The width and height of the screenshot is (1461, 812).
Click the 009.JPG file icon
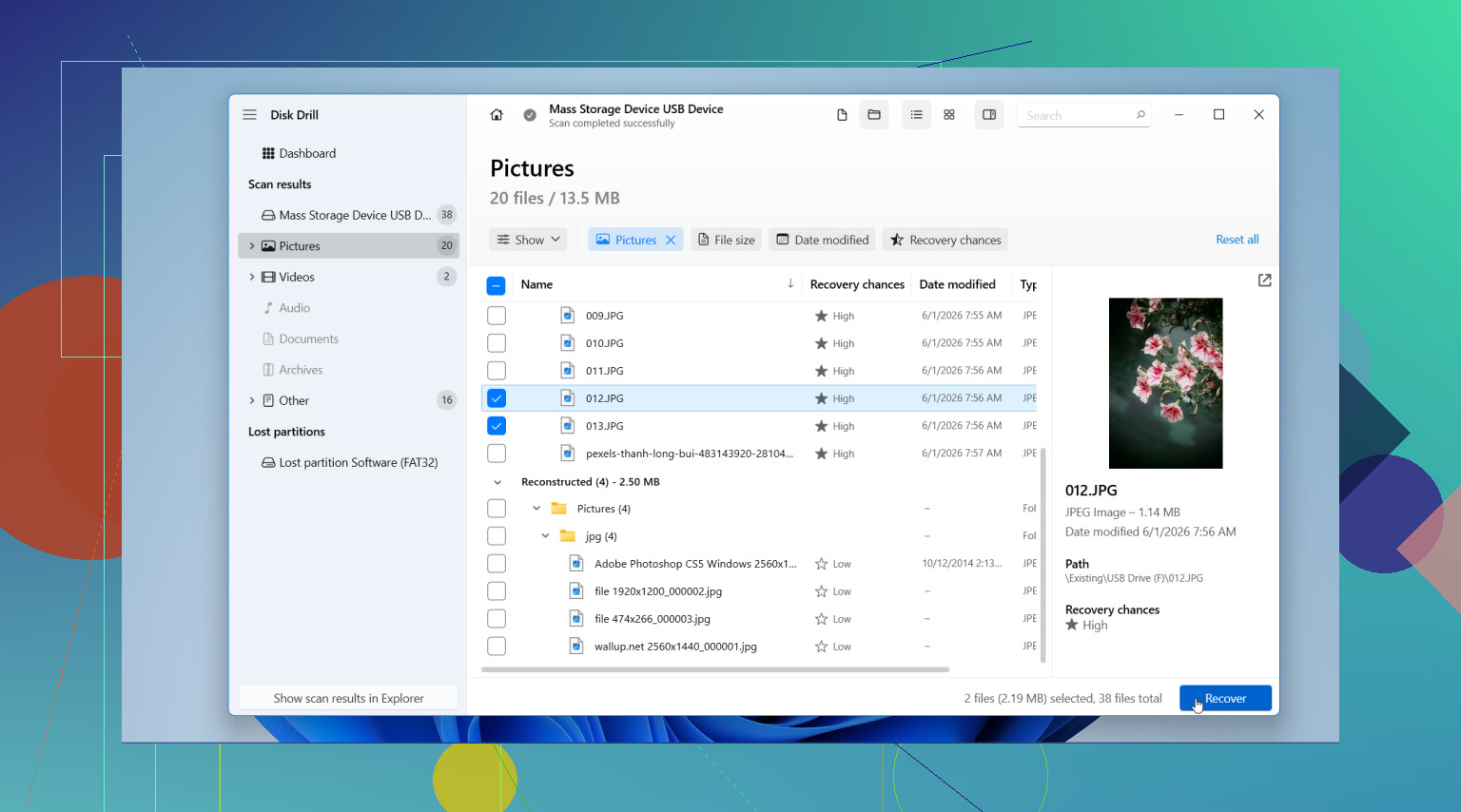(568, 316)
